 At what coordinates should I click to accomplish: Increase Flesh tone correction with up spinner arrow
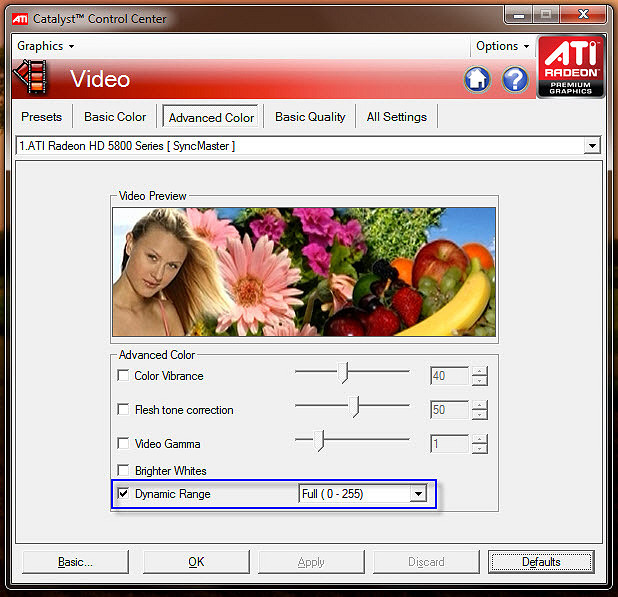479,405
